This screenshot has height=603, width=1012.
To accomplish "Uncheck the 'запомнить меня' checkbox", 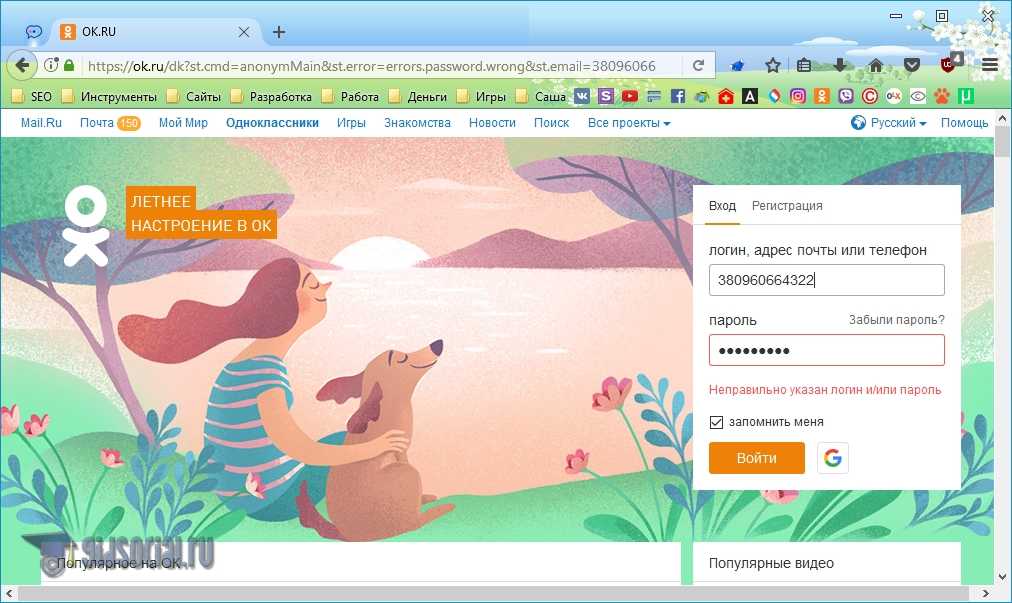I will (x=716, y=422).
